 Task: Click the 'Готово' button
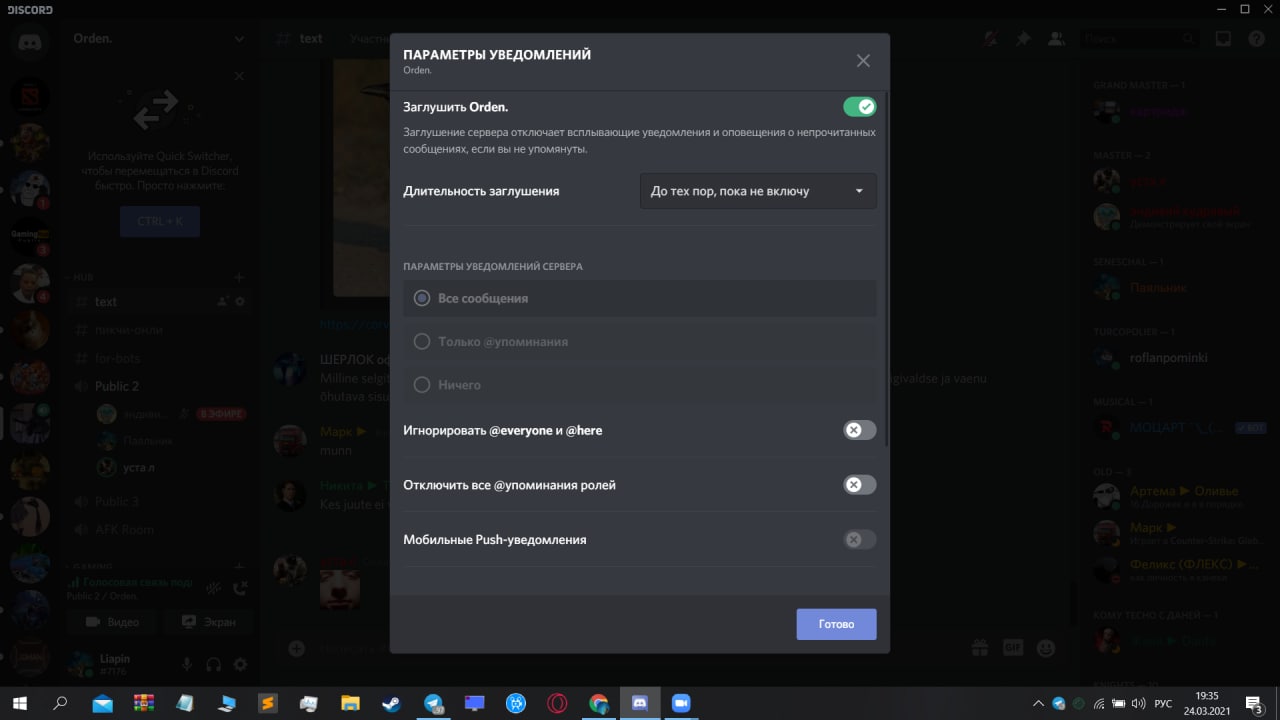(836, 624)
